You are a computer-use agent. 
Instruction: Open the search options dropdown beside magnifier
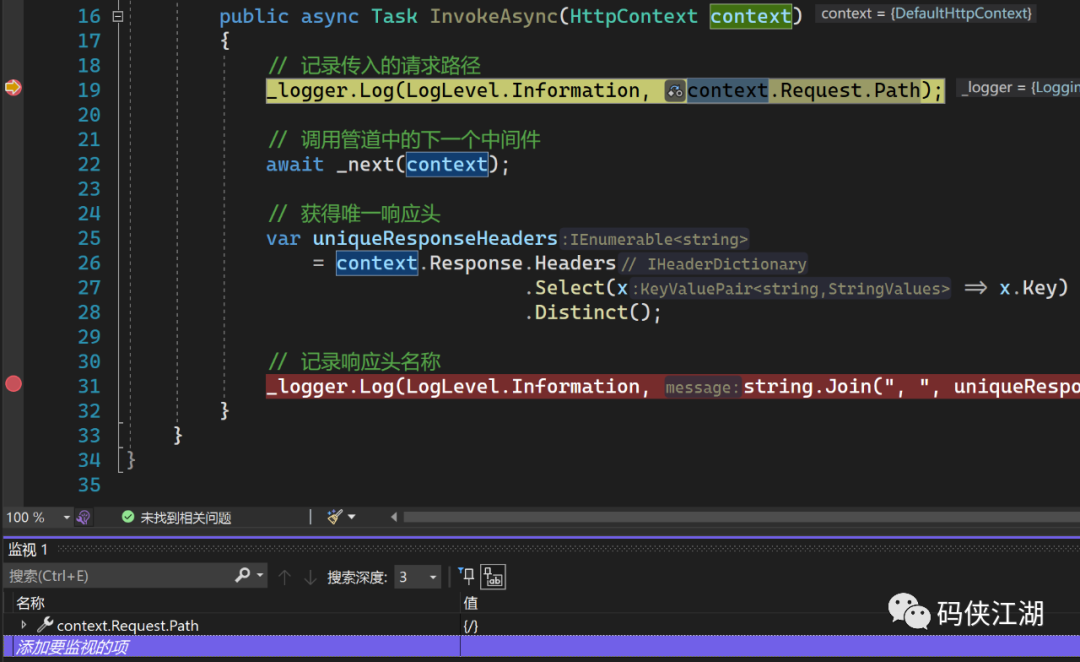pyautogui.click(x=260, y=575)
